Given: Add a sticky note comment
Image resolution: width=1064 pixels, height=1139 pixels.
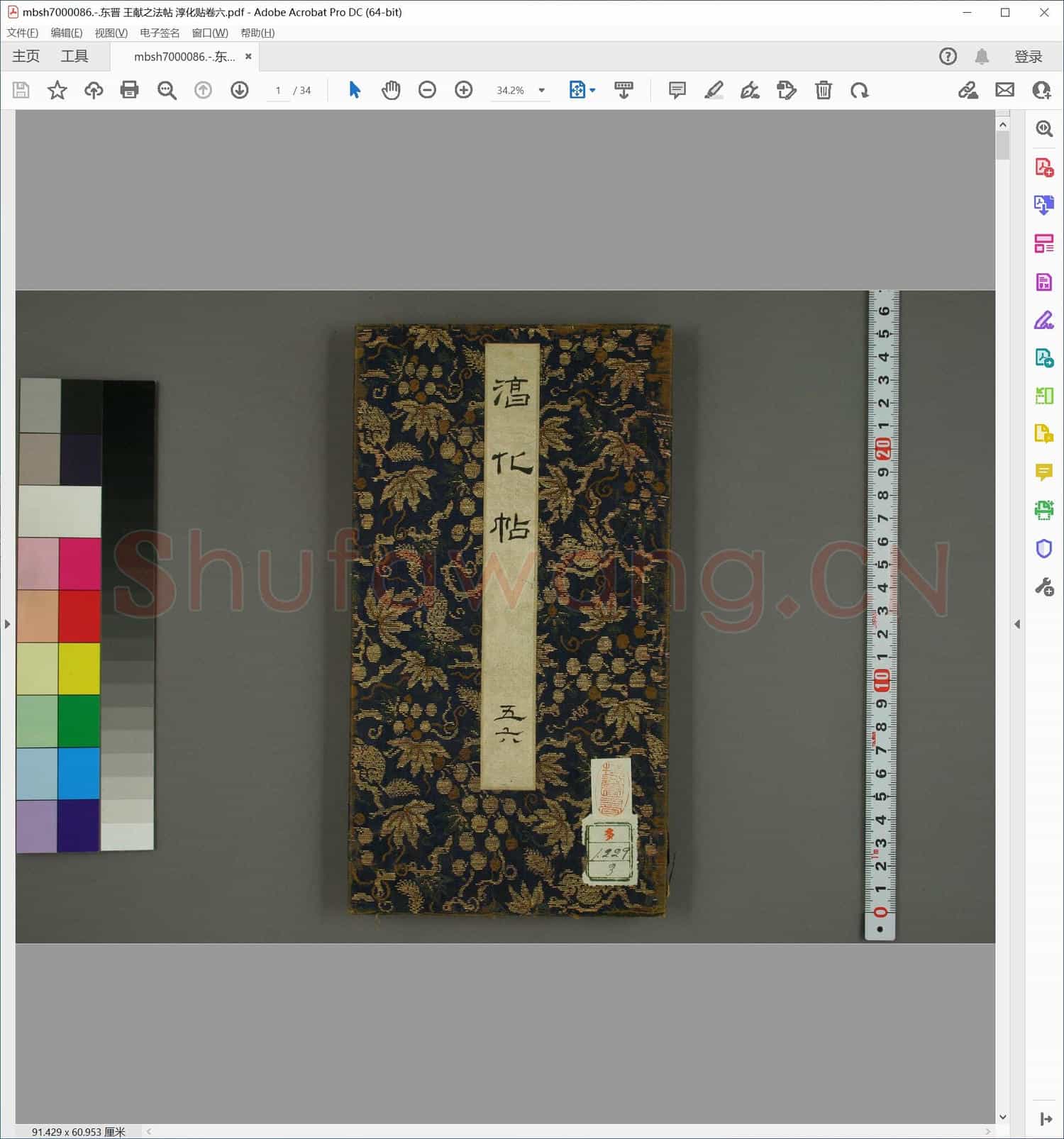Looking at the screenshot, I should [x=677, y=90].
